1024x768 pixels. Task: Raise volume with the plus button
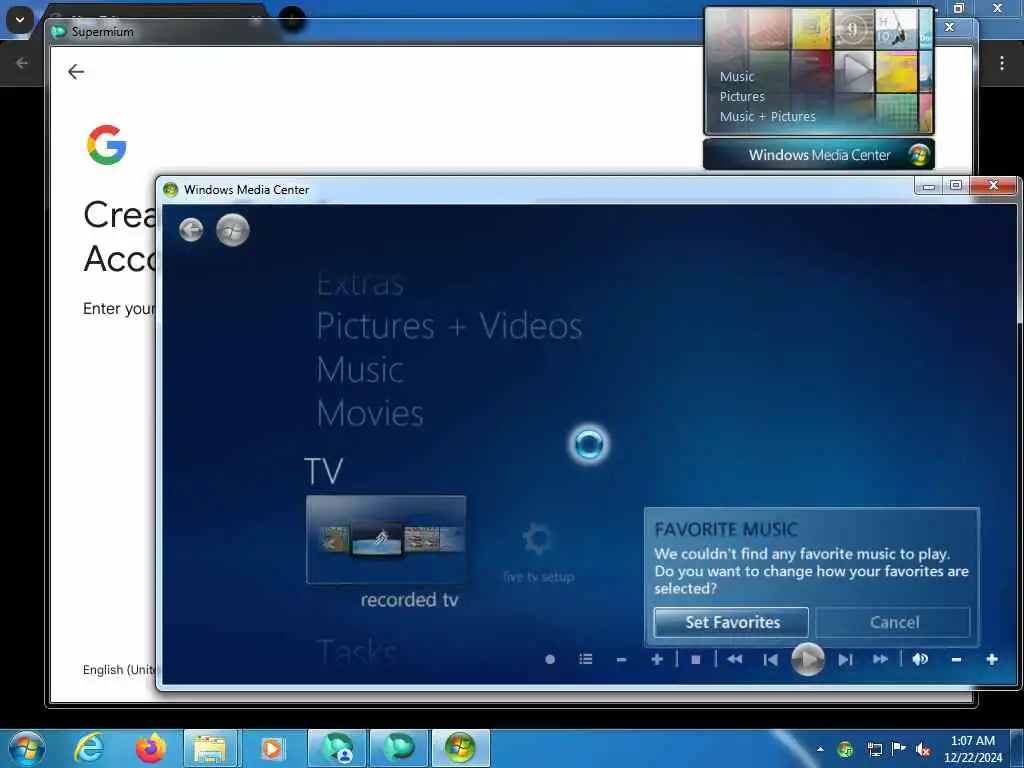click(992, 660)
